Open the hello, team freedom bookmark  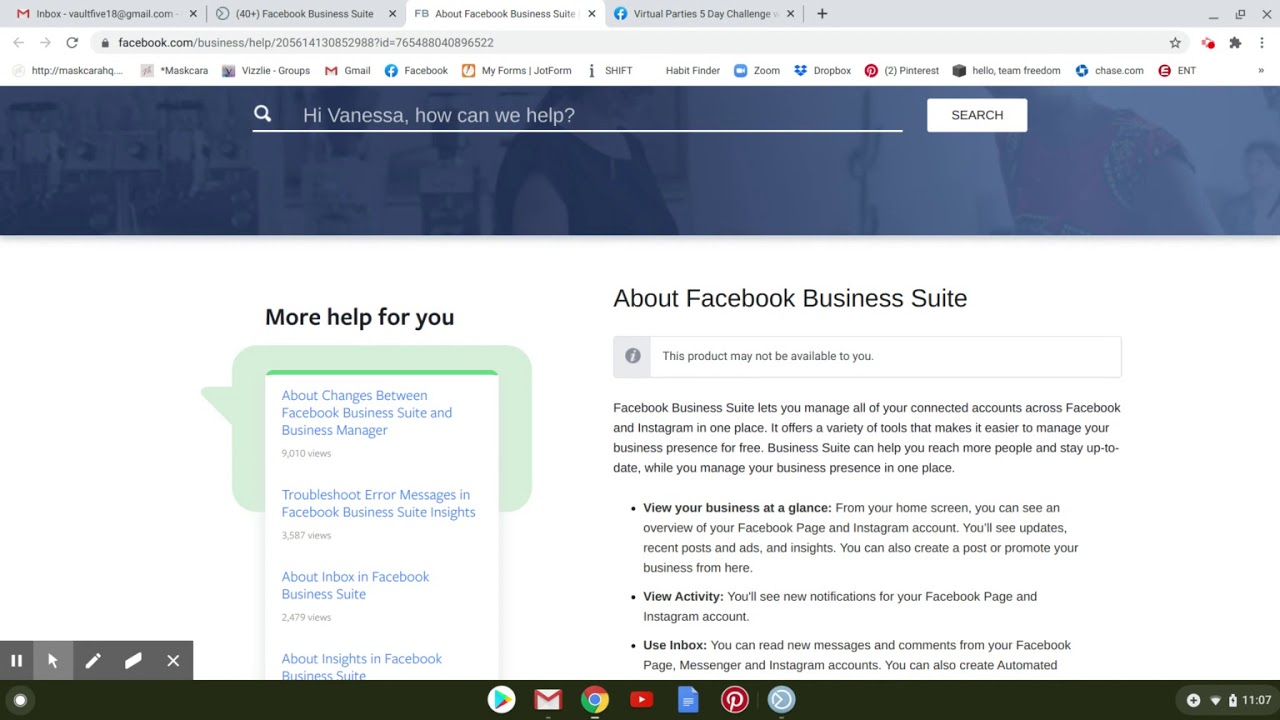click(x=1006, y=71)
